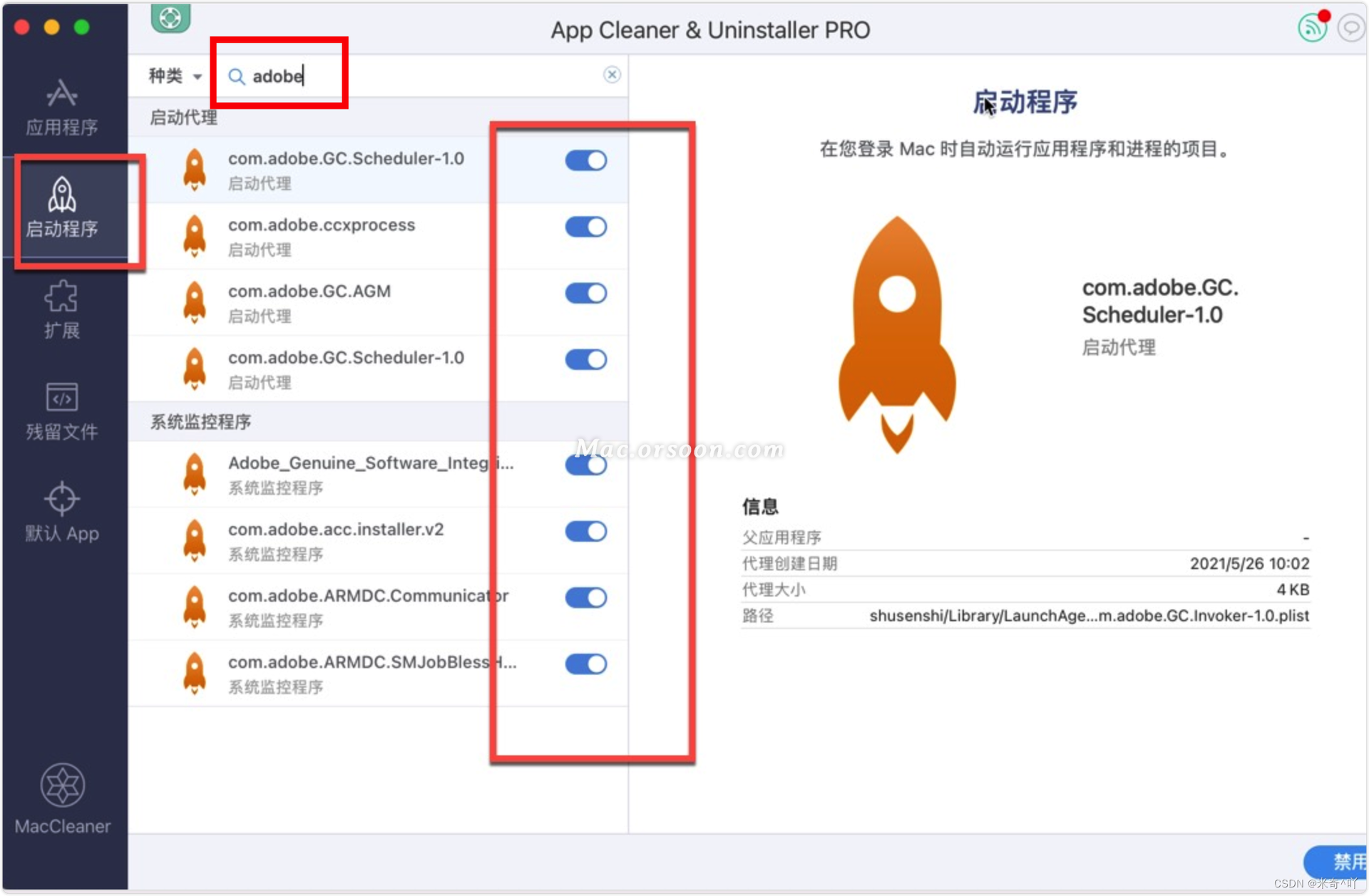Disable com.adobe.ARMDC.Communicator switch
Viewport: 1369px width, 896px height.
pos(585,597)
